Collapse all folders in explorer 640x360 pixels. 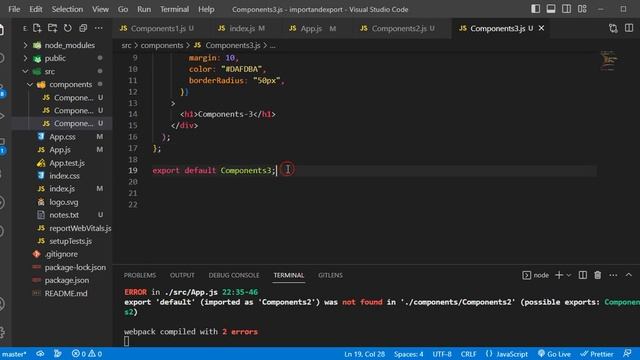point(83,28)
